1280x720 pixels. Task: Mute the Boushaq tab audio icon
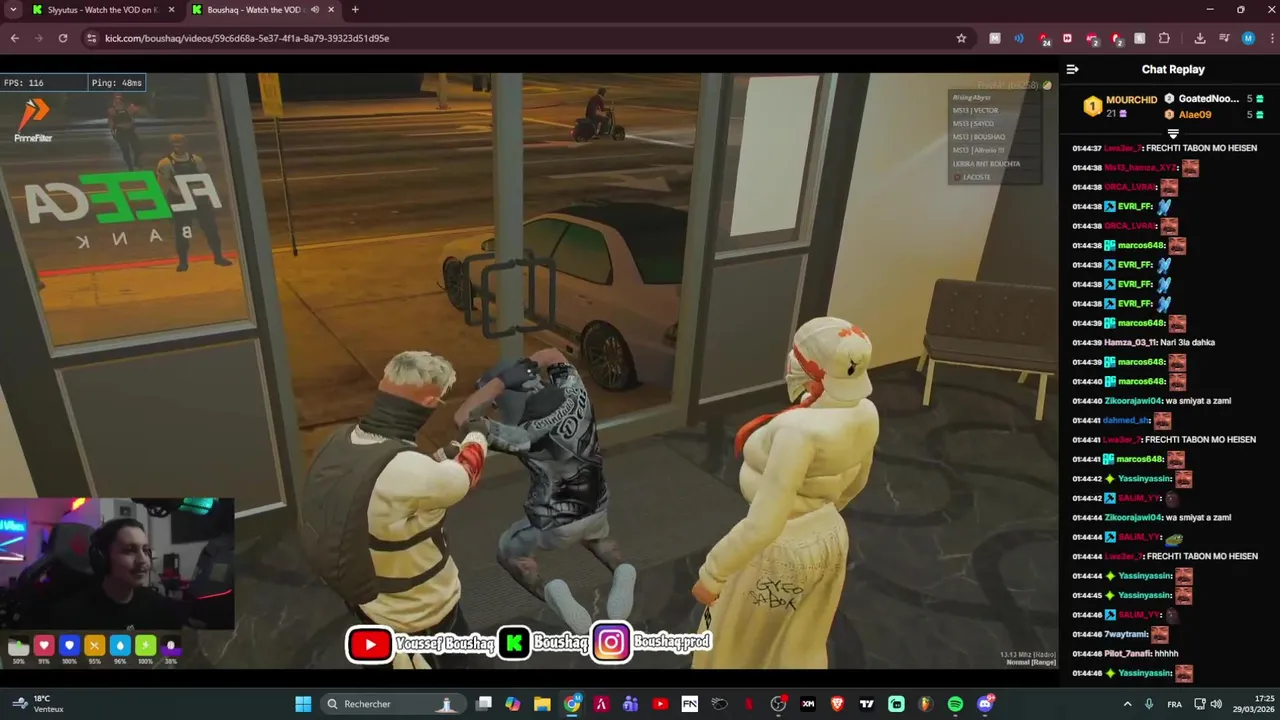(x=315, y=10)
